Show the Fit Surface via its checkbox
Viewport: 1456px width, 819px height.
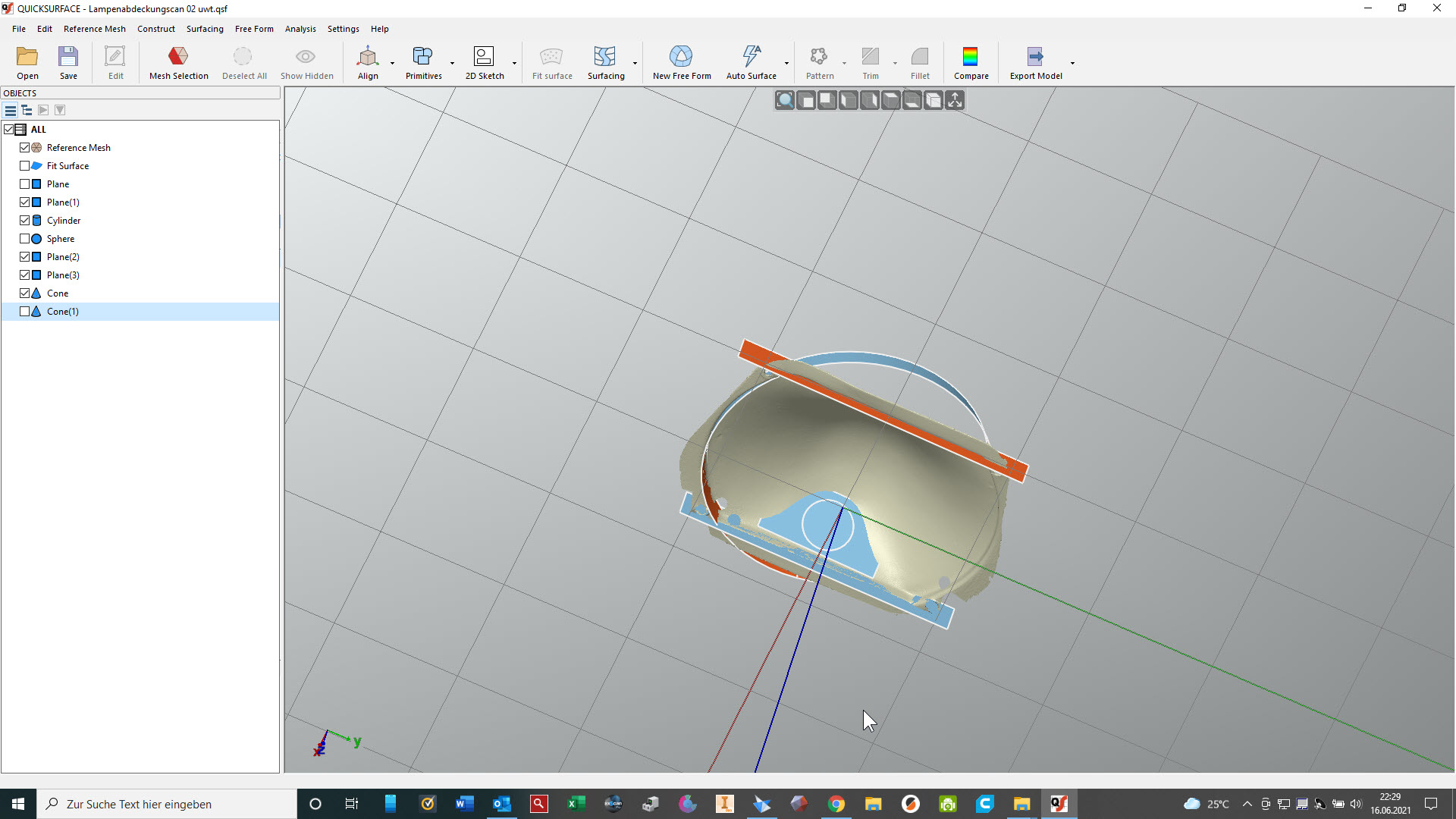pos(24,166)
